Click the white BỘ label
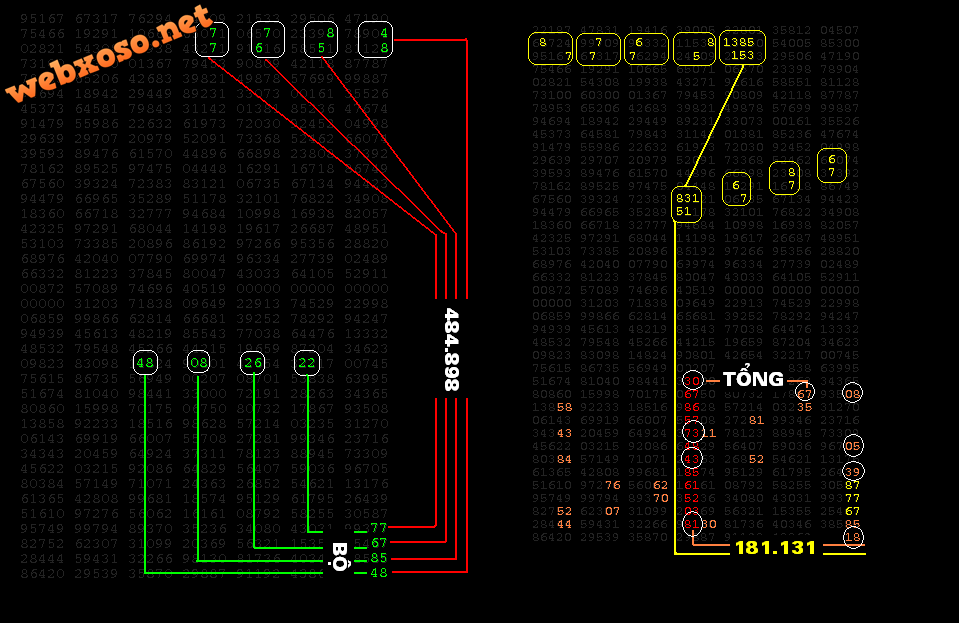The image size is (959, 623). click(x=340, y=556)
